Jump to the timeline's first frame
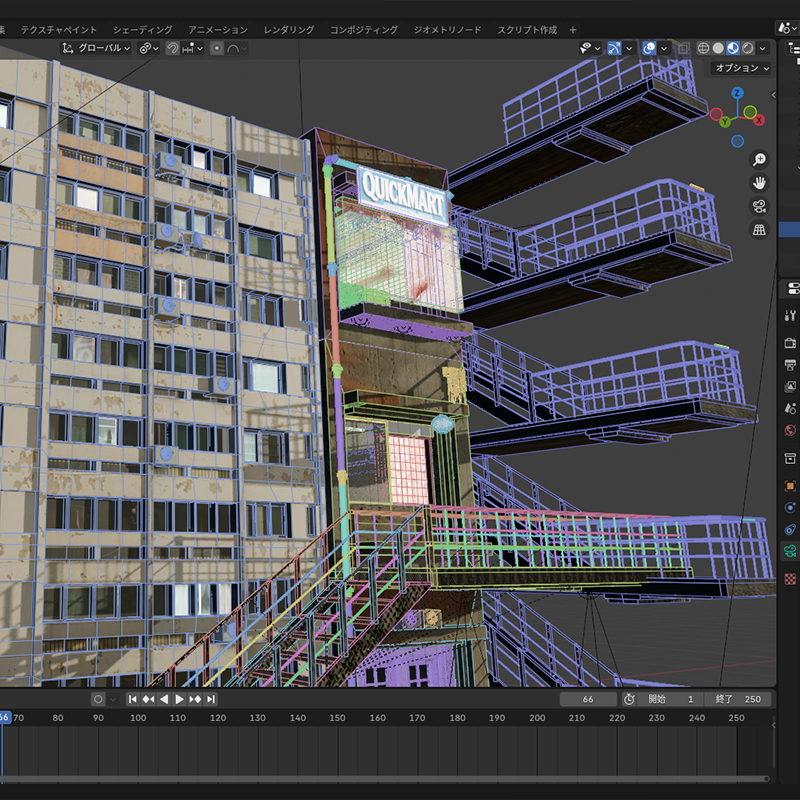The height and width of the screenshot is (800, 800). (132, 699)
